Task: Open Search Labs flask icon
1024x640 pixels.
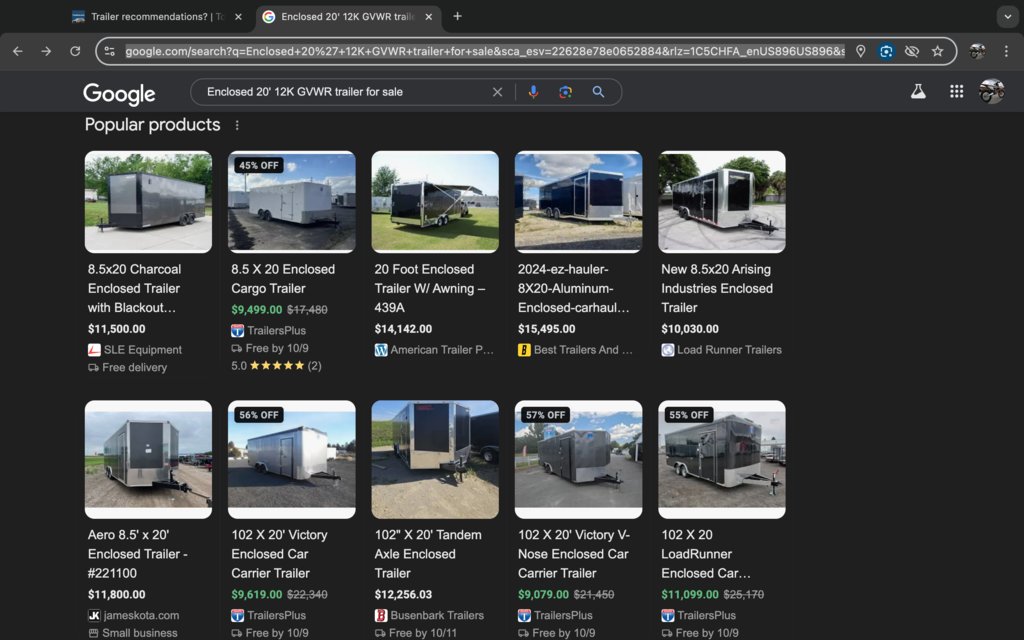Action: 918,92
